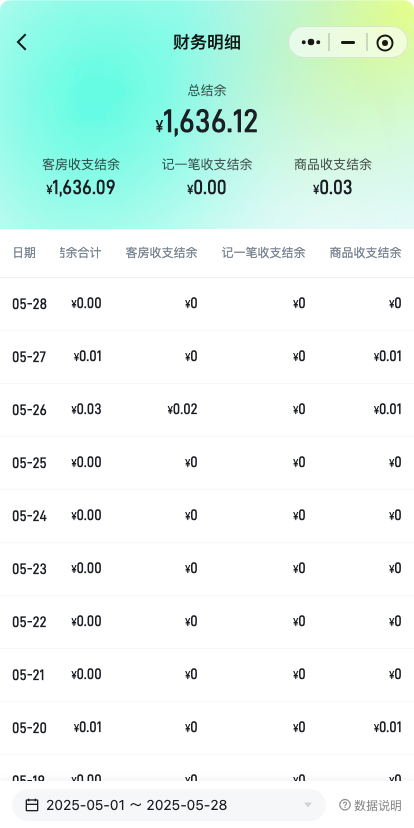This screenshot has width=414, height=828.
Task: Open the 05-27 row
Action: (207, 357)
